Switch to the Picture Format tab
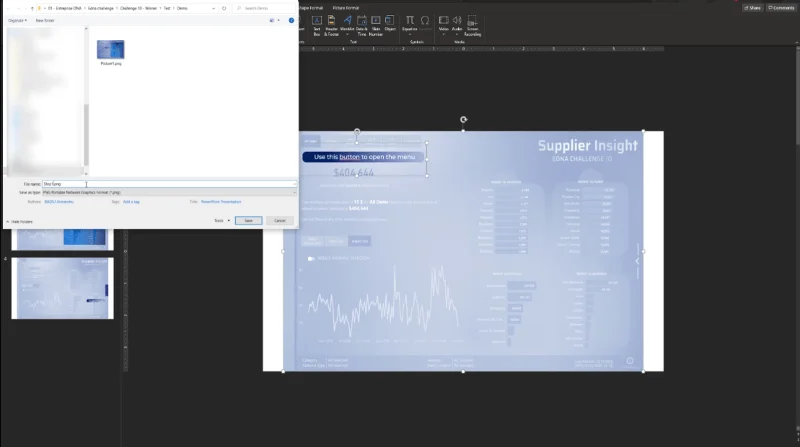This screenshot has width=800, height=447. [345, 8]
